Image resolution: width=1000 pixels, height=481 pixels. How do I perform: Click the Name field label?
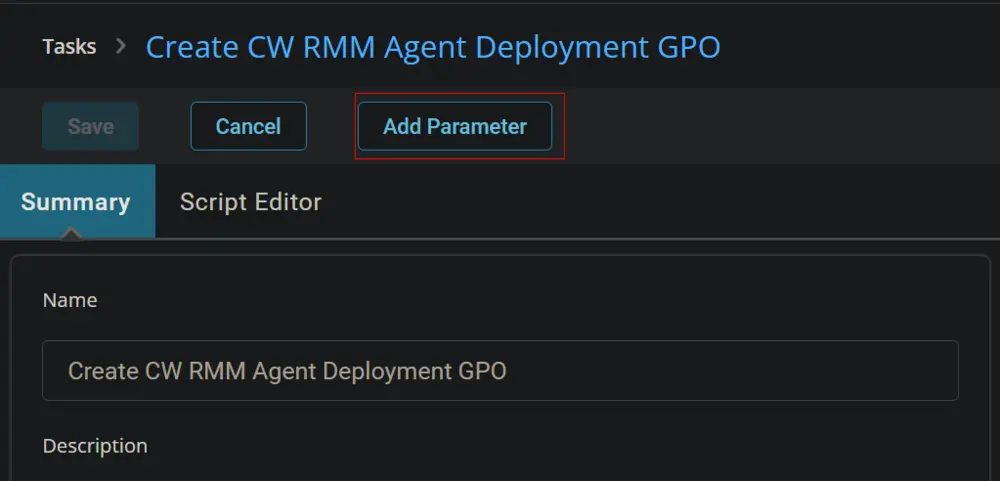70,300
